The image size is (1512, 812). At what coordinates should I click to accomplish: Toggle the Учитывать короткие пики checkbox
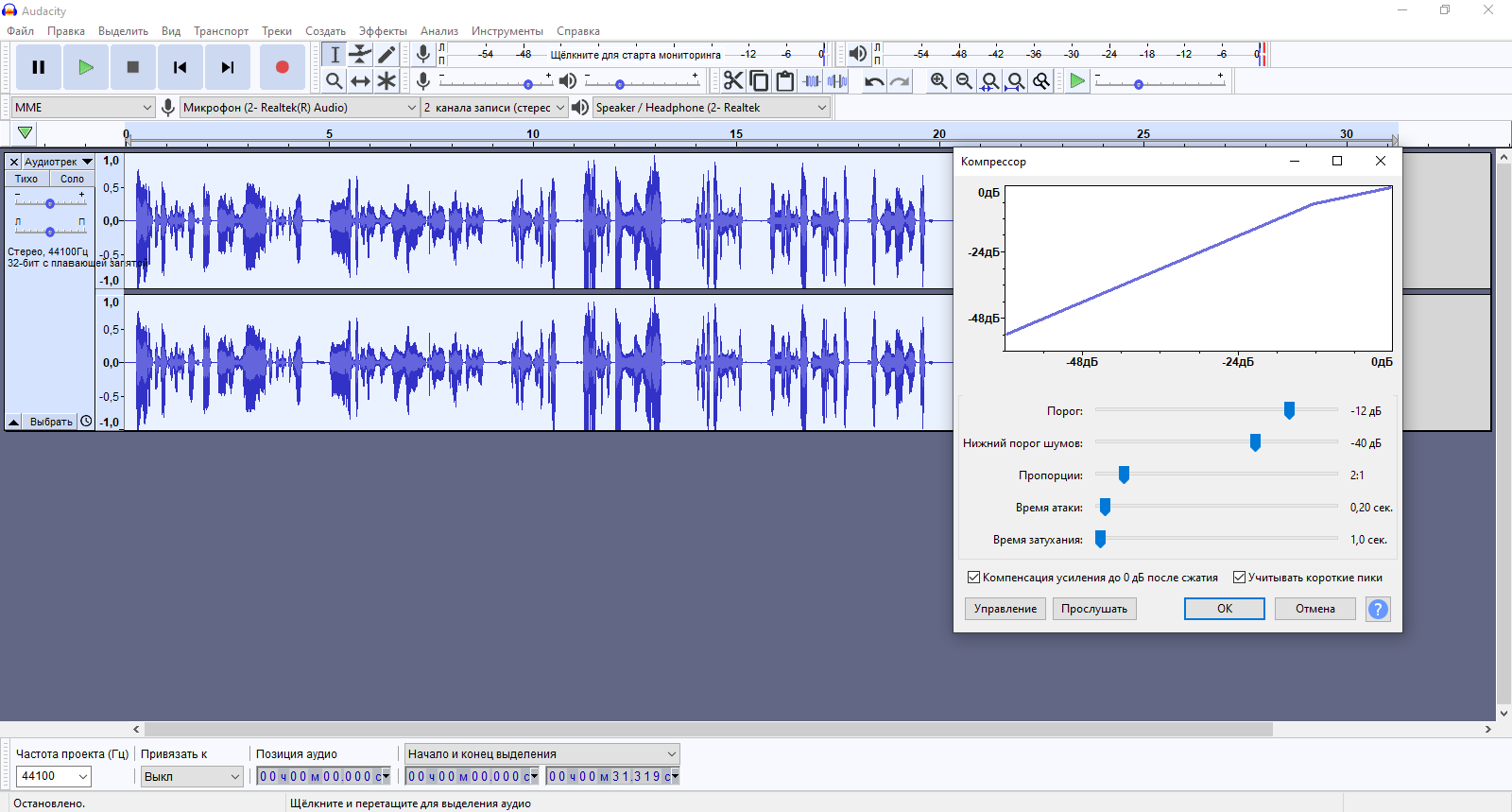tap(1239, 578)
